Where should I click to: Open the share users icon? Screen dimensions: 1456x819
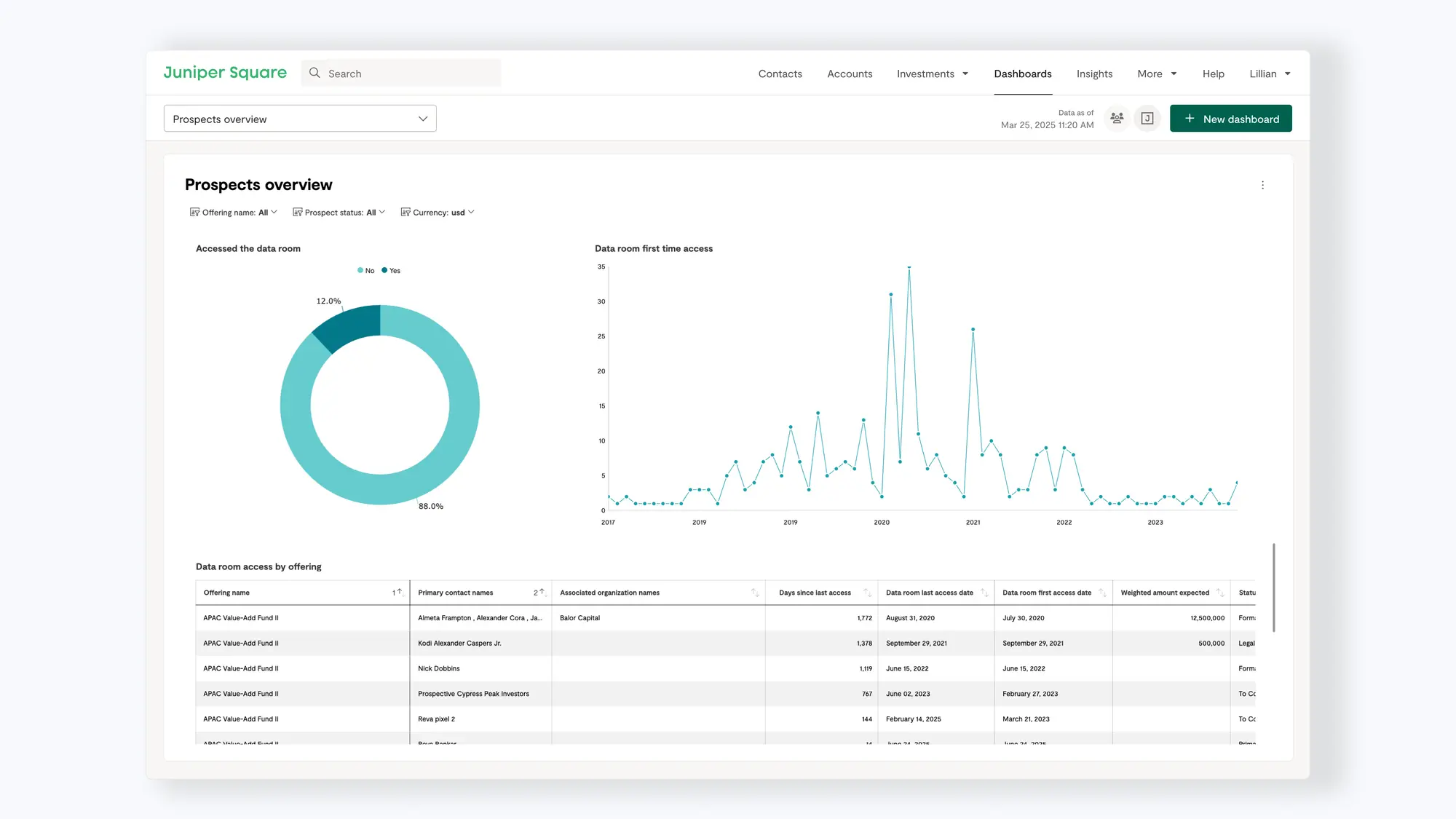1117,118
